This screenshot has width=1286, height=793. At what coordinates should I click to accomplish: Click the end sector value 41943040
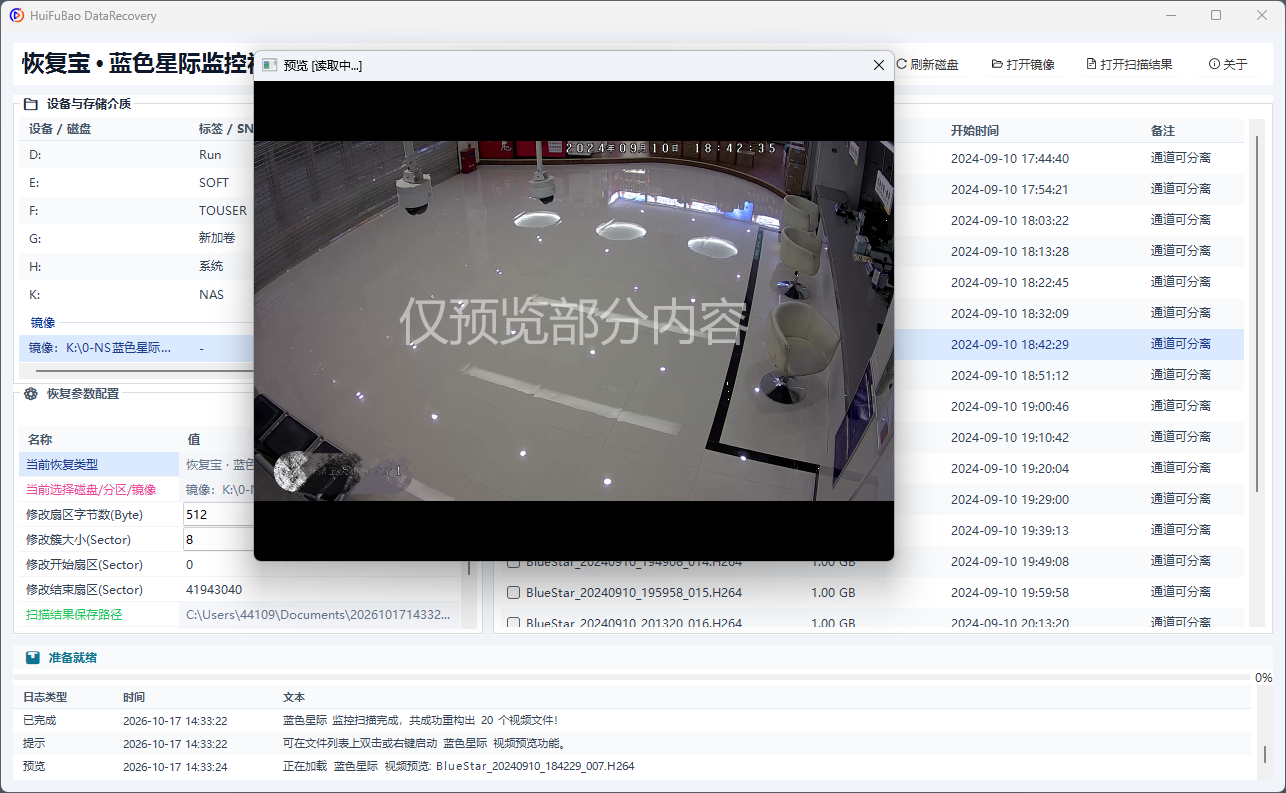click(214, 590)
